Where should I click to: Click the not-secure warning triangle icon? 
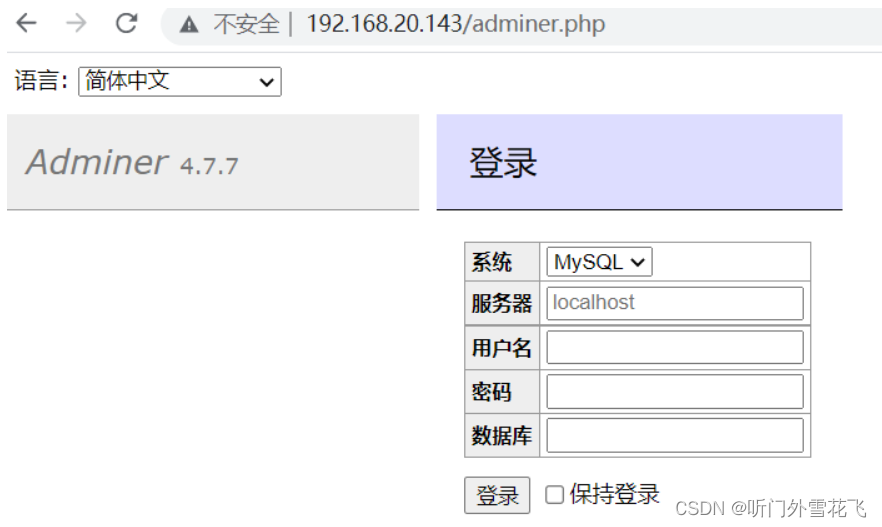point(189,25)
